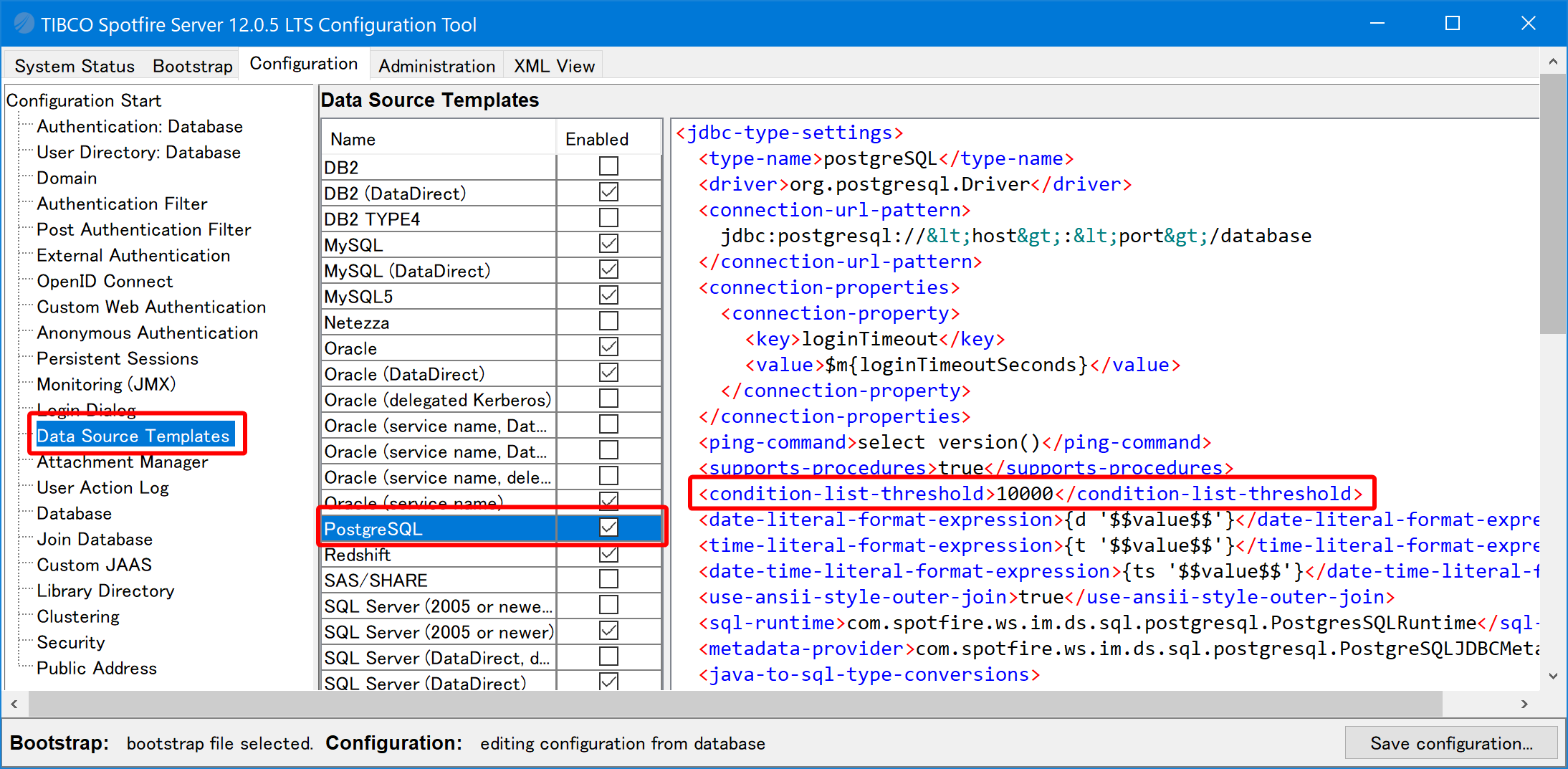Open Authentication: Database settings
Viewport: 1568px width, 769px height.
tap(140, 126)
